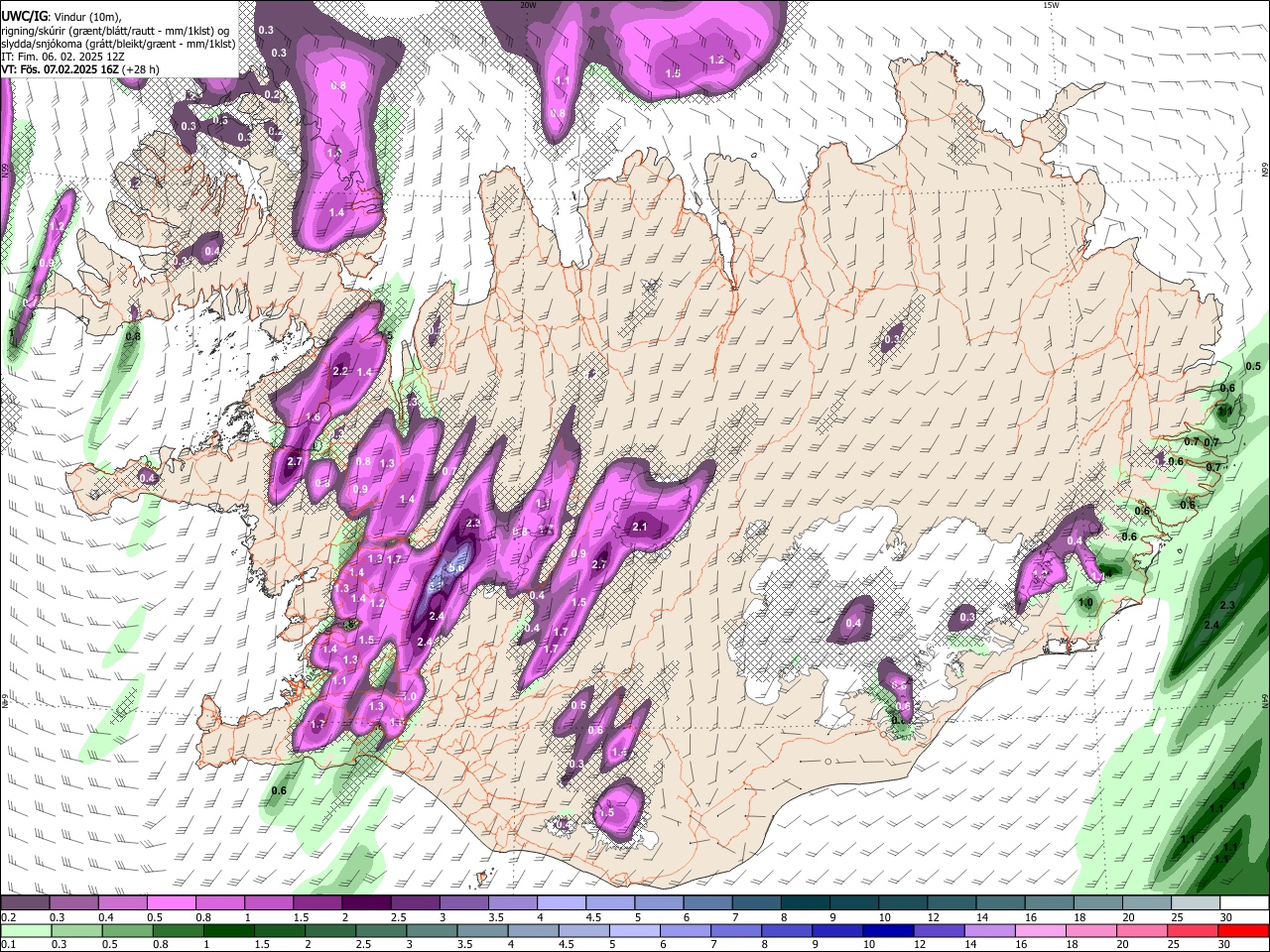Click the upper-row swatch between 0.2 and 0.3
1270x952 pixels.
point(25,903)
